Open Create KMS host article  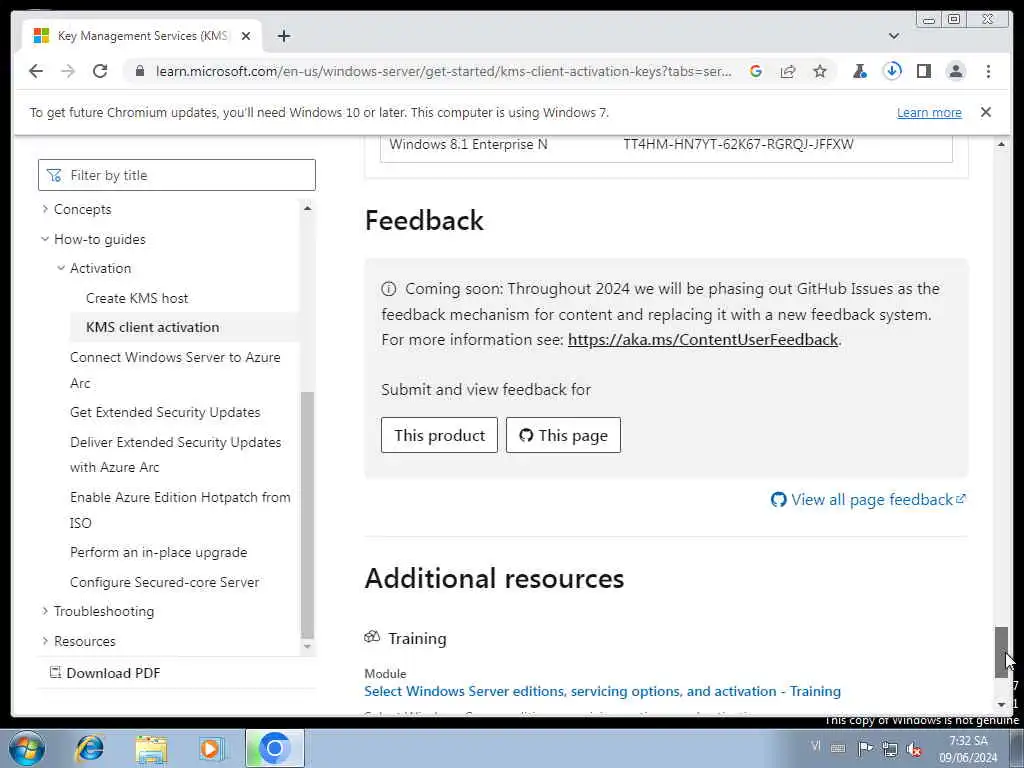136,298
